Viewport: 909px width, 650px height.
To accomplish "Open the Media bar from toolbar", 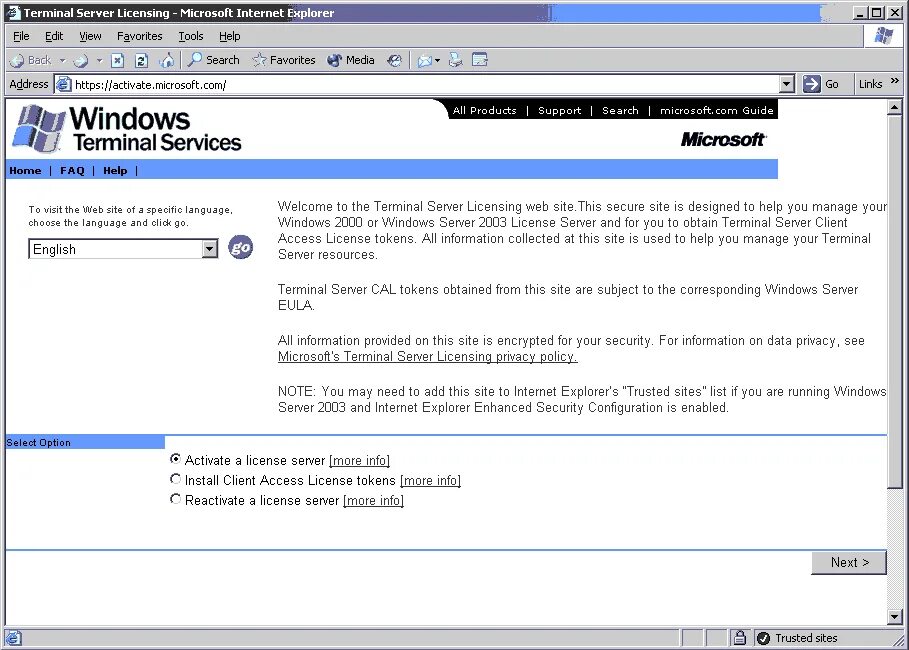I will tap(351, 60).
